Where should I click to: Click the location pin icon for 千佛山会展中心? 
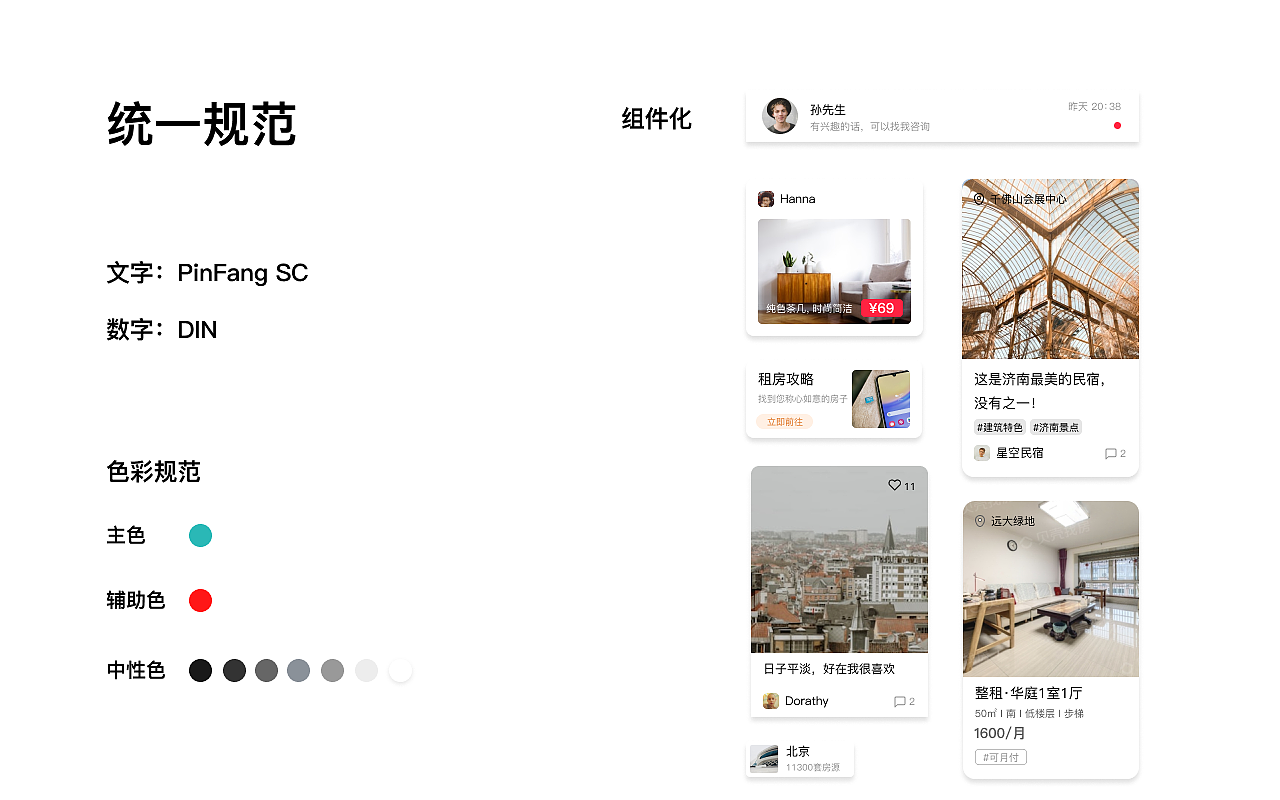coord(979,199)
